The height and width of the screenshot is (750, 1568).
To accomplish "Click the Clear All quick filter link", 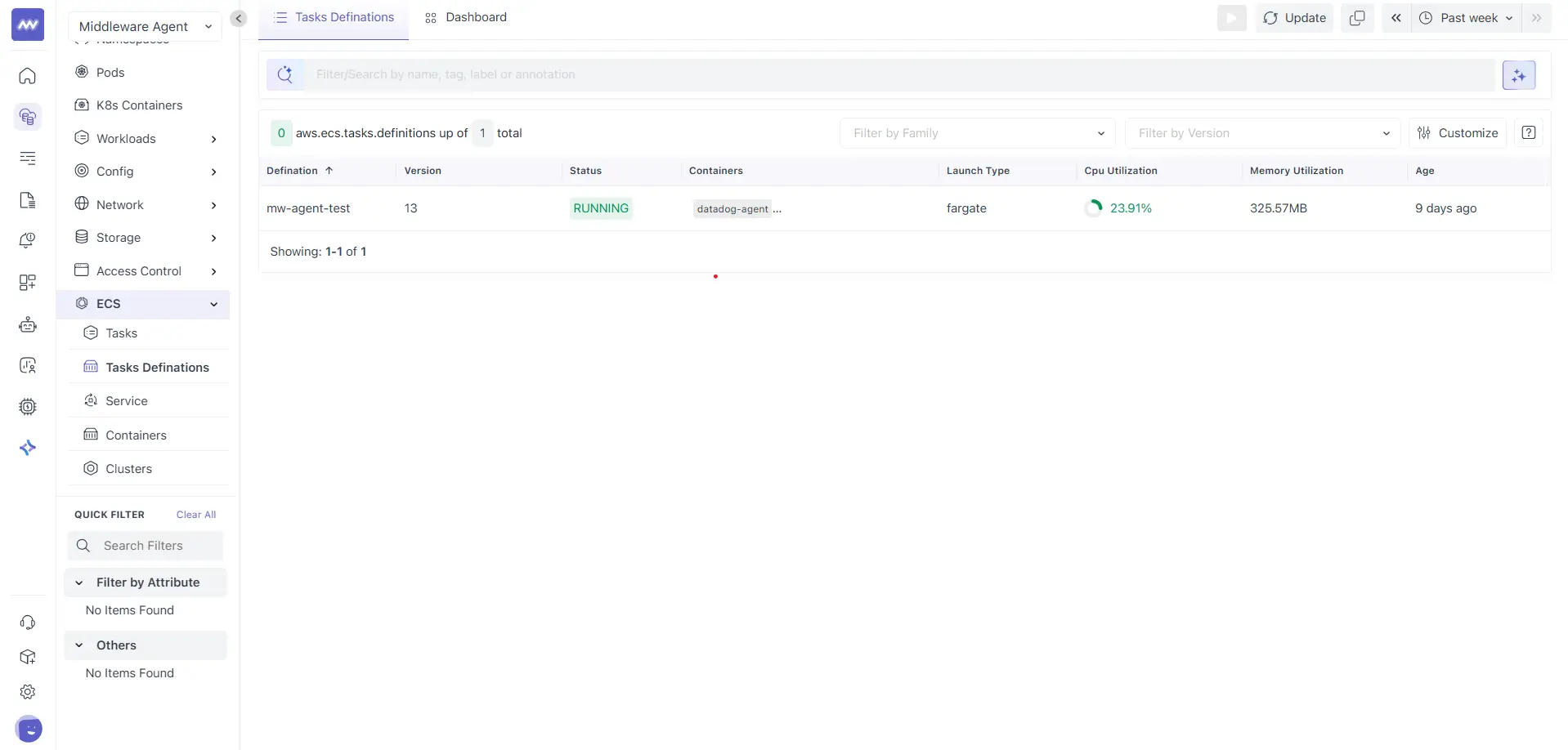I will pos(195,514).
